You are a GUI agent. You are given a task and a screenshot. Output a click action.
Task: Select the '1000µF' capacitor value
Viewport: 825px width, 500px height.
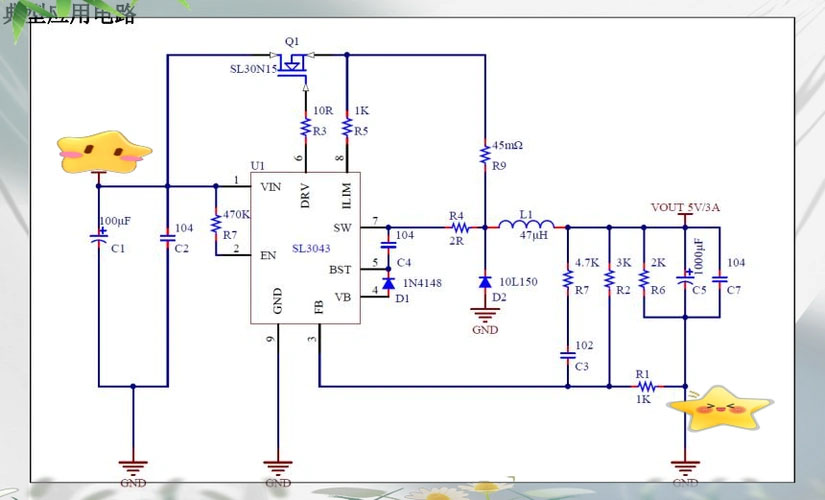click(699, 256)
